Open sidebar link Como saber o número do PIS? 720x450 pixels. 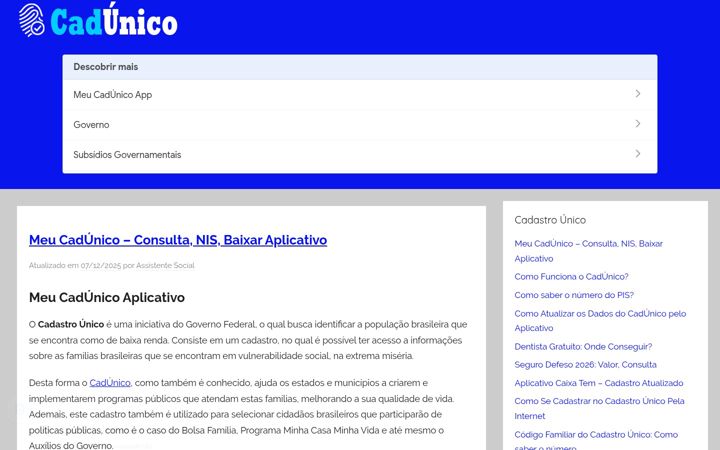(574, 295)
